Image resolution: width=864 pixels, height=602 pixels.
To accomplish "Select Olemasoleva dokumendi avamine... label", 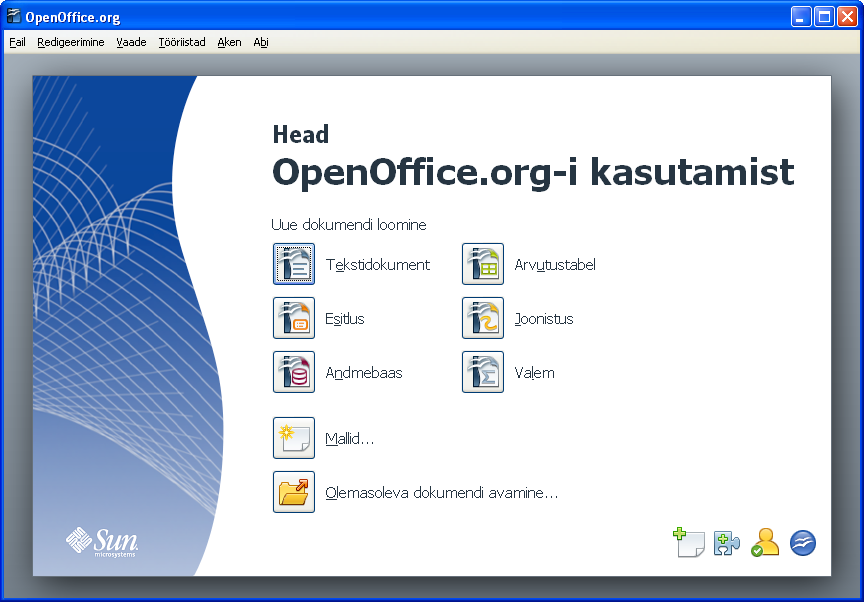I will (x=441, y=493).
